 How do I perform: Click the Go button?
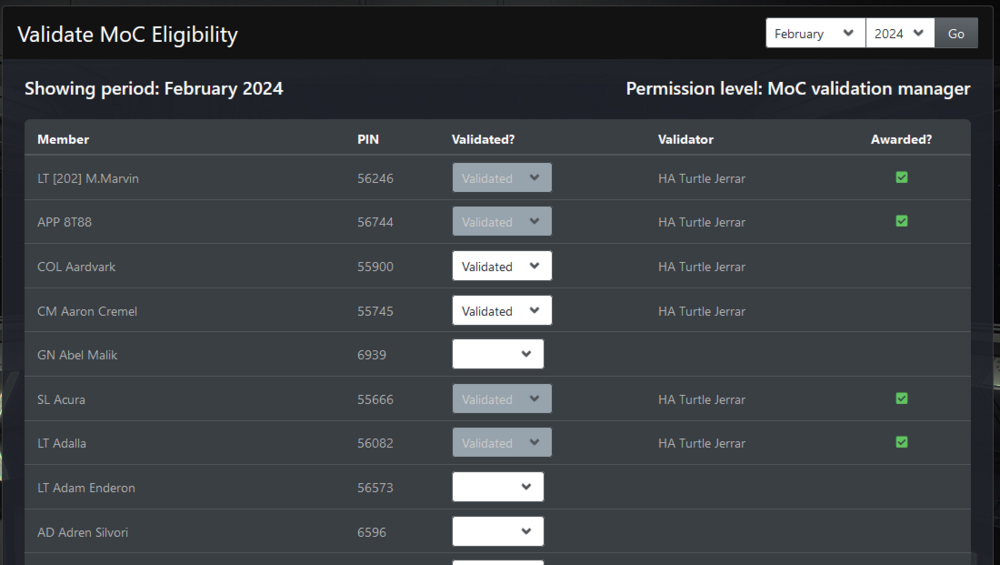coord(956,34)
